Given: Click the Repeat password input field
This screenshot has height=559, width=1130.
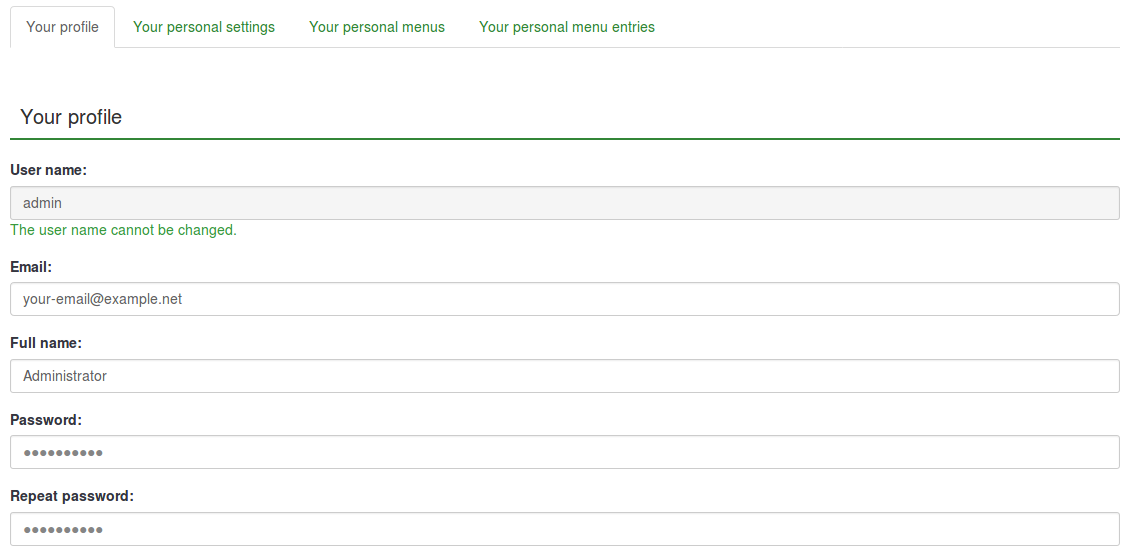Looking at the screenshot, I should 564,529.
